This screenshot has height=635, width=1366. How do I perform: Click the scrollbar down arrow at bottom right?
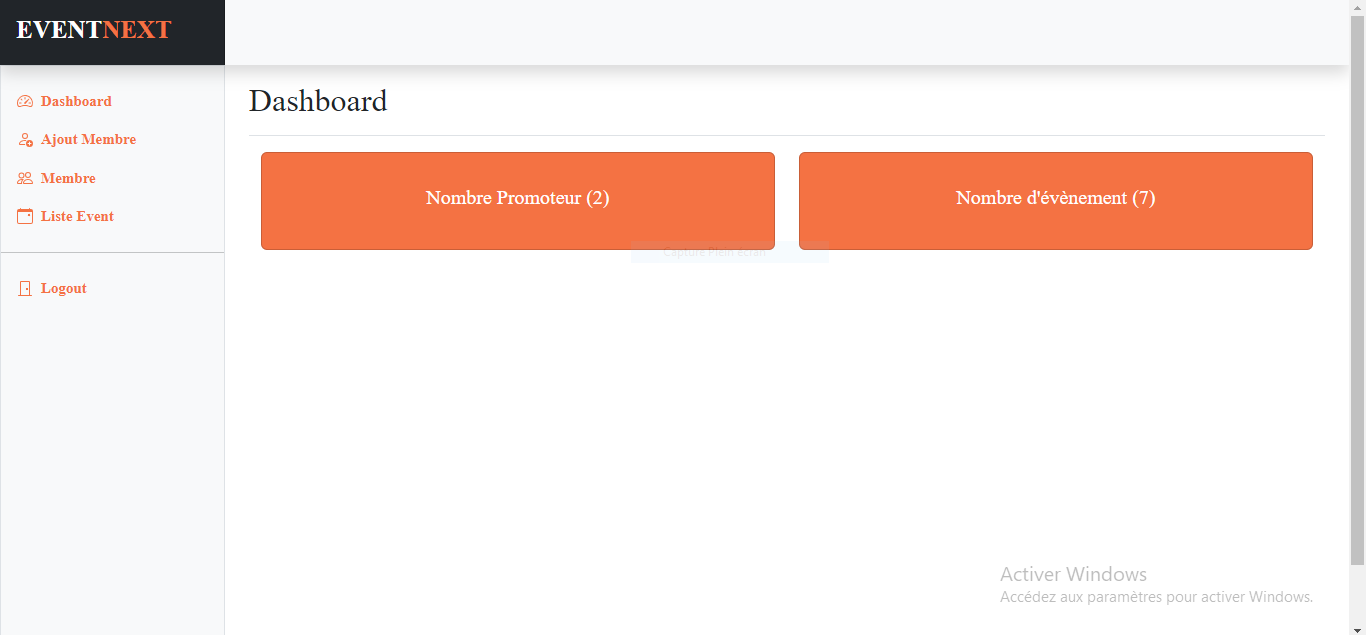[1358, 628]
